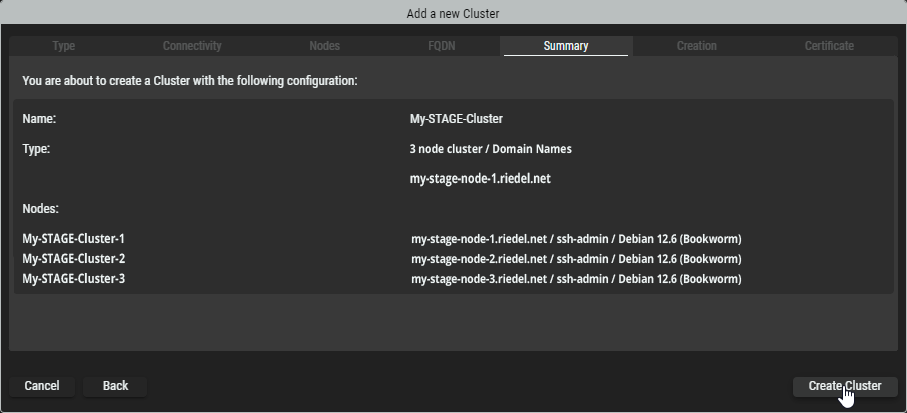Screen dimensions: 907x413
Task: Go back with the Back button
Action: pos(115,386)
